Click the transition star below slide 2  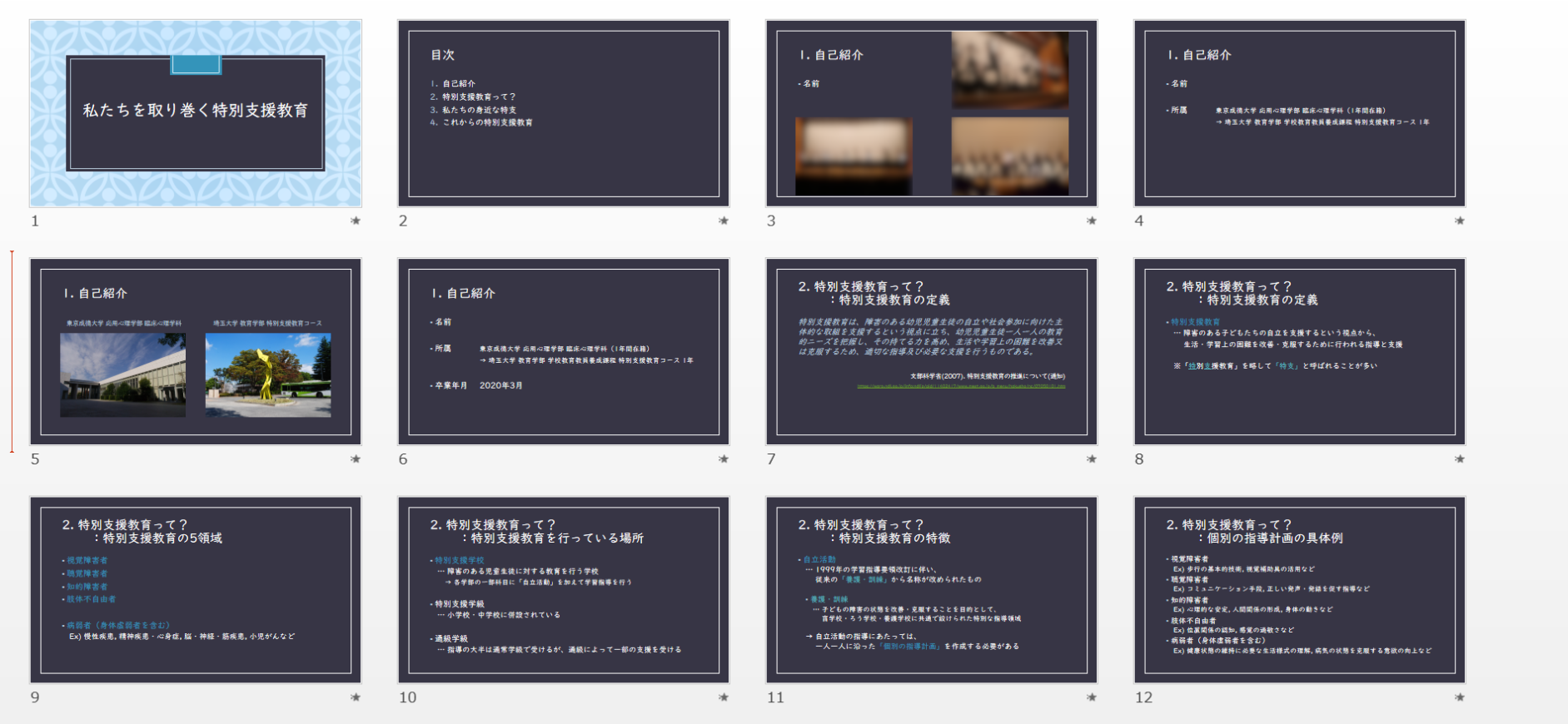pos(724,221)
